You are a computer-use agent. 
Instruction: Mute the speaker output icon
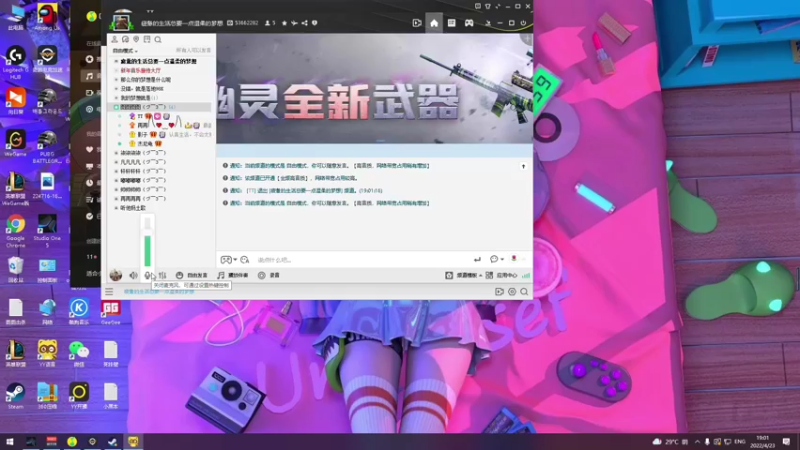pos(133,276)
